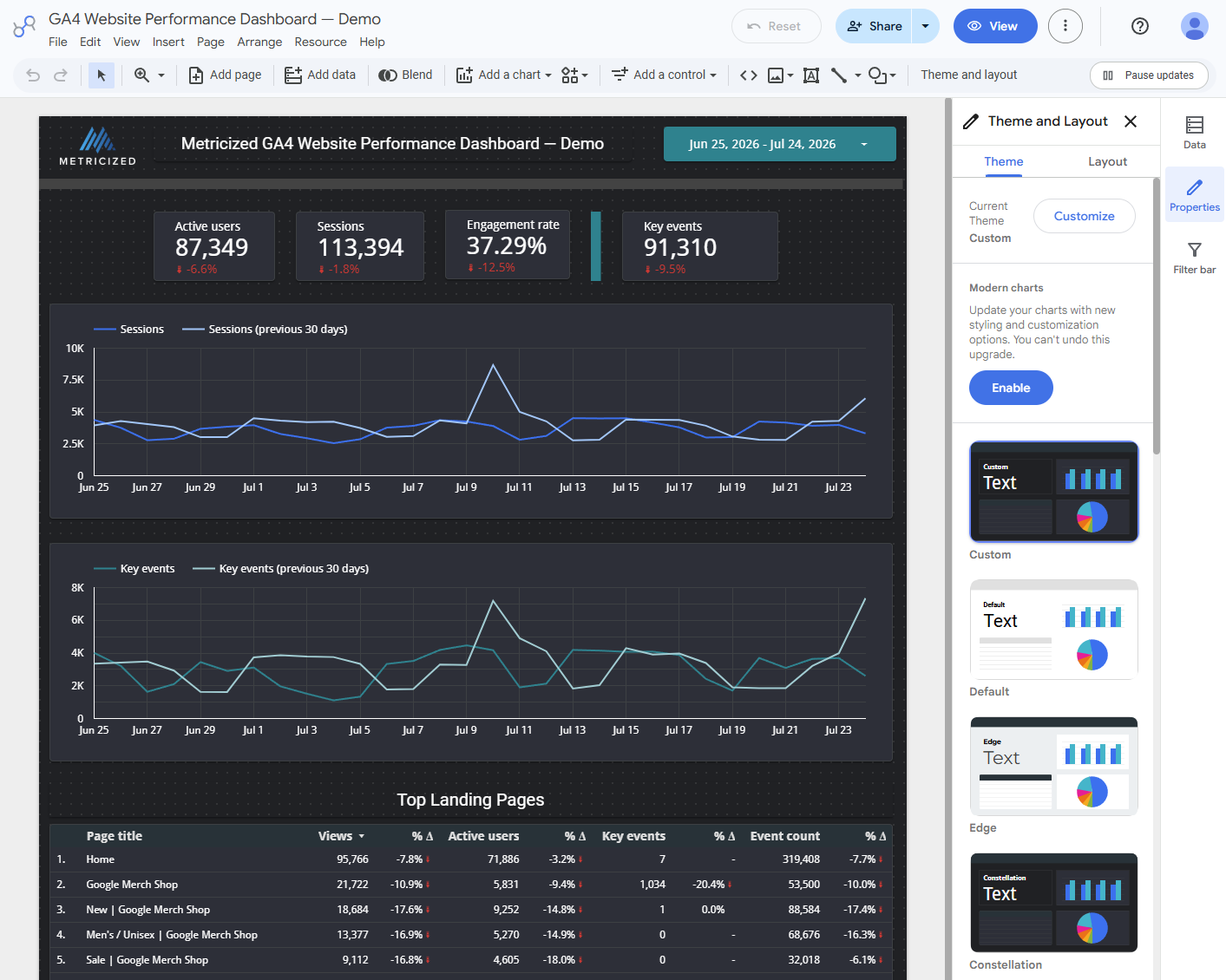Click Add data in toolbar
The height and width of the screenshot is (980, 1226).
click(x=320, y=75)
